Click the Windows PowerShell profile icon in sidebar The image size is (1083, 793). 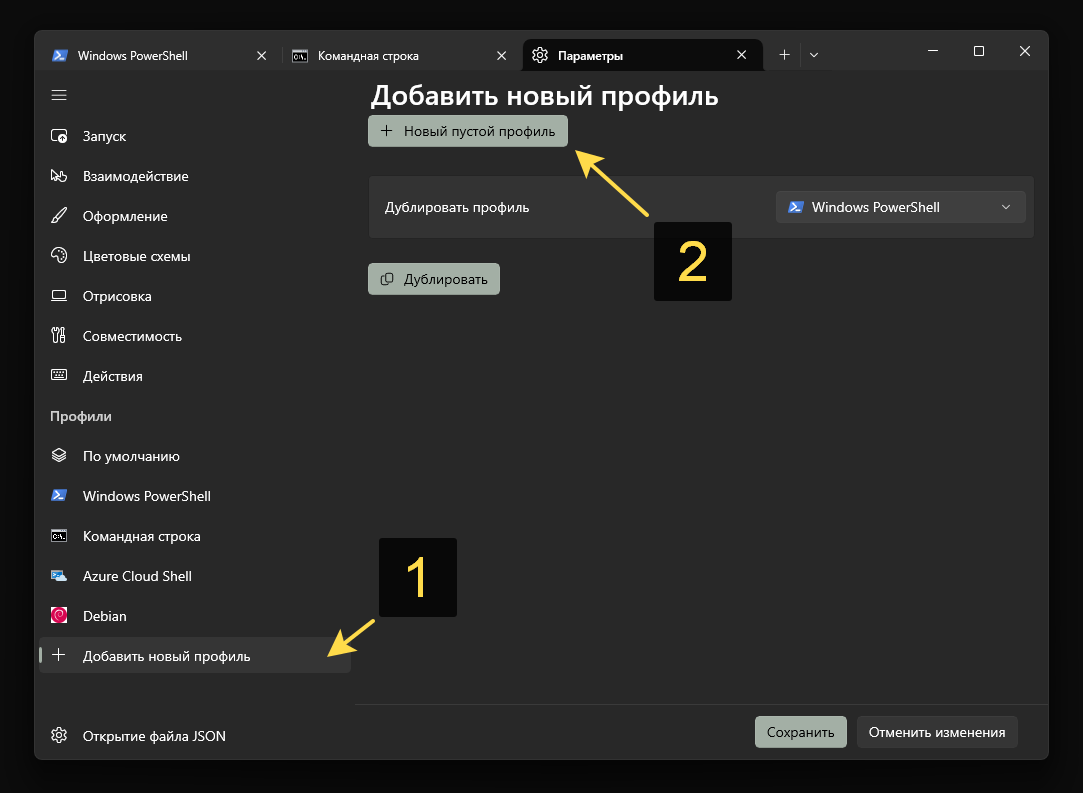click(59, 495)
